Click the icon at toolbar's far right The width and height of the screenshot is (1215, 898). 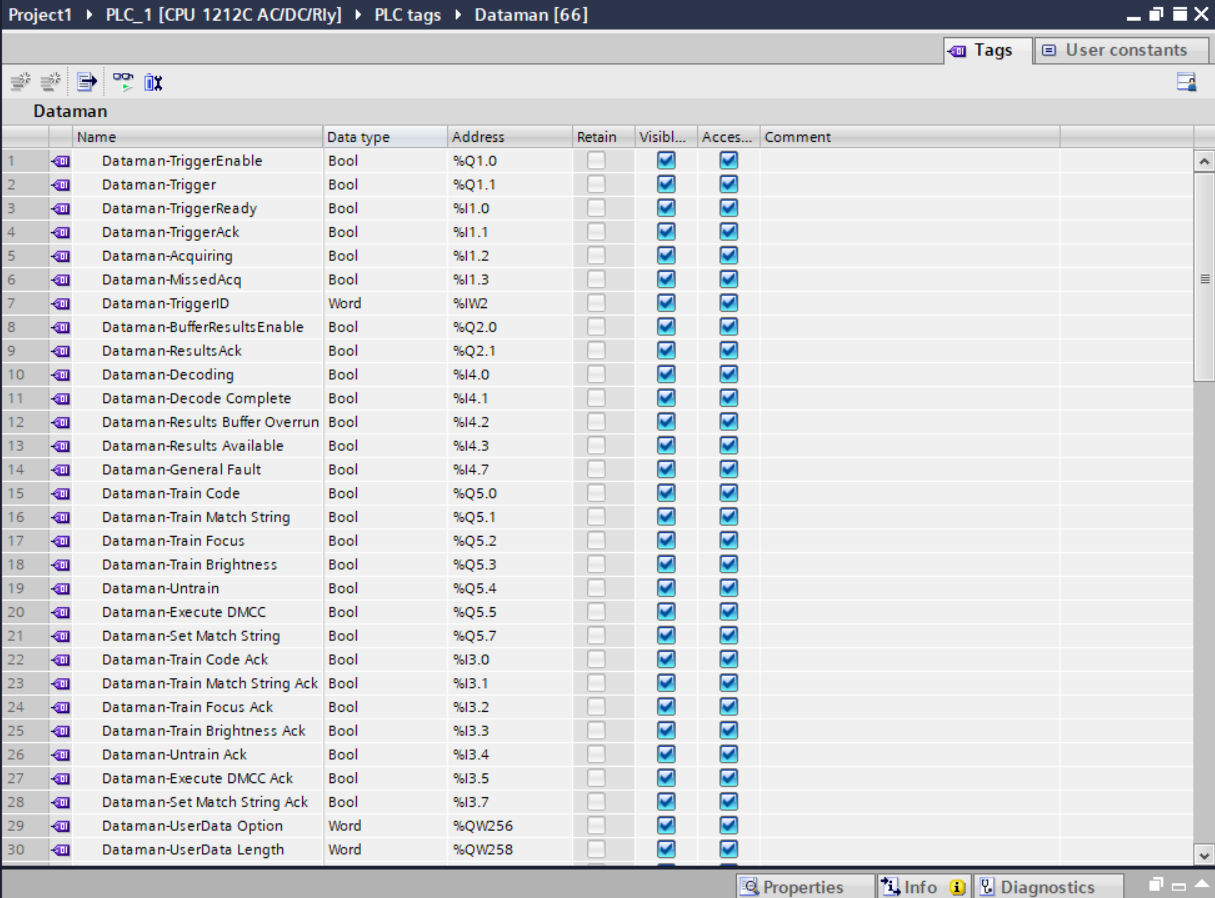[x=1186, y=82]
